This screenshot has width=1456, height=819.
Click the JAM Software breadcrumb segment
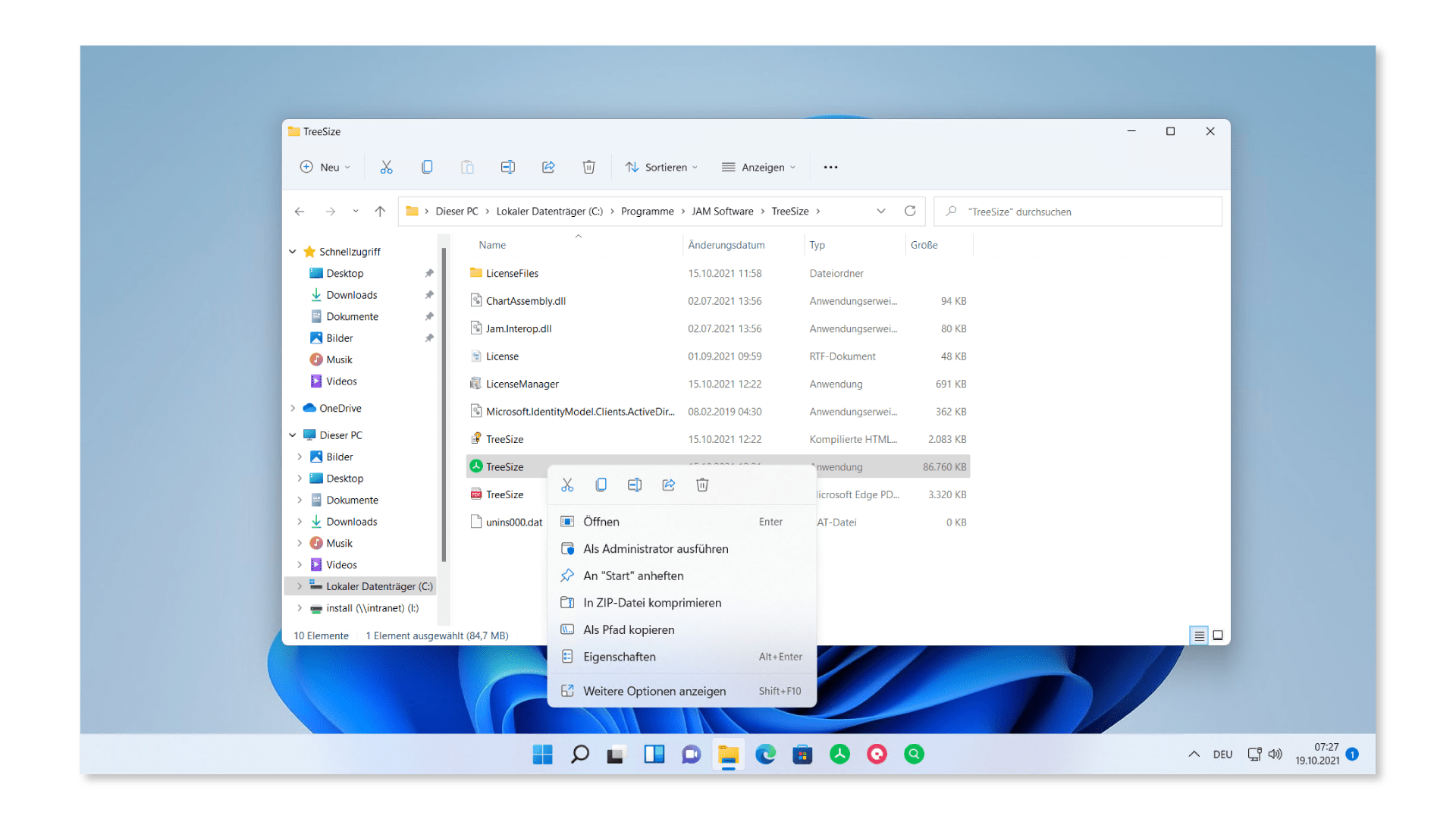click(x=722, y=212)
